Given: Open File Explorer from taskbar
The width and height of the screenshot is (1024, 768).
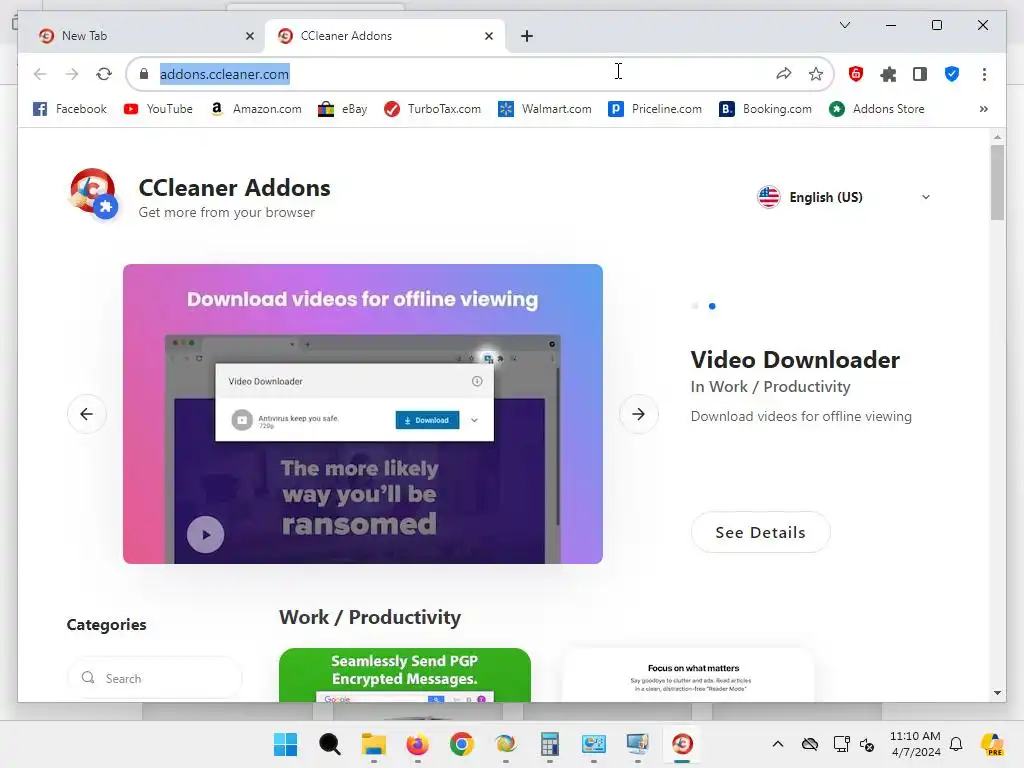Looking at the screenshot, I should click(x=374, y=744).
